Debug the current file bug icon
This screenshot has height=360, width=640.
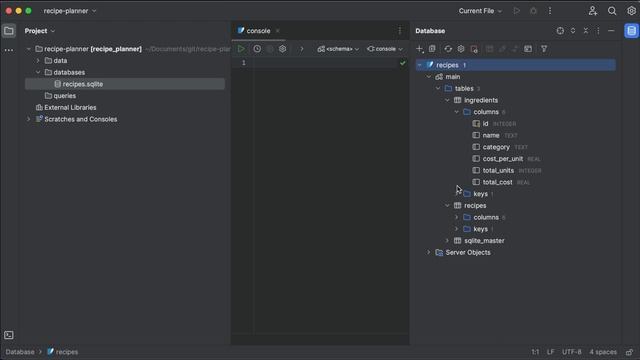coord(533,11)
